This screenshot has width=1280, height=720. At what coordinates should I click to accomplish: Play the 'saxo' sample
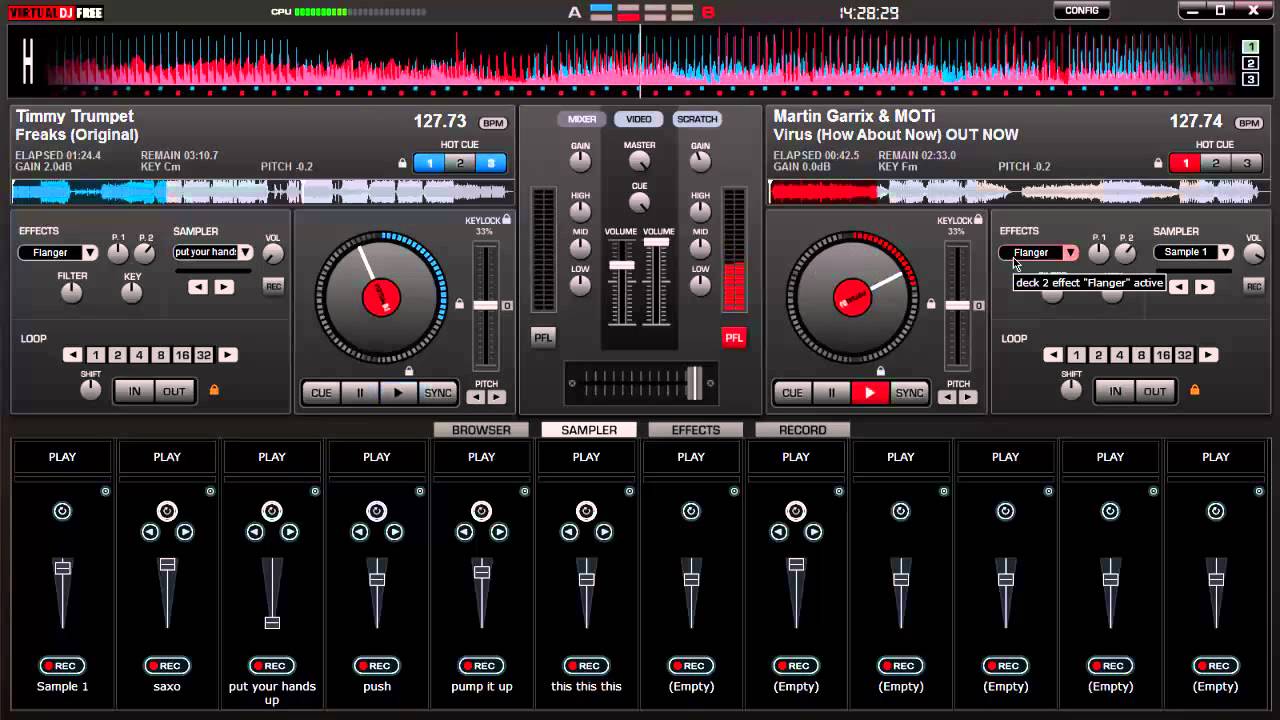tap(167, 457)
